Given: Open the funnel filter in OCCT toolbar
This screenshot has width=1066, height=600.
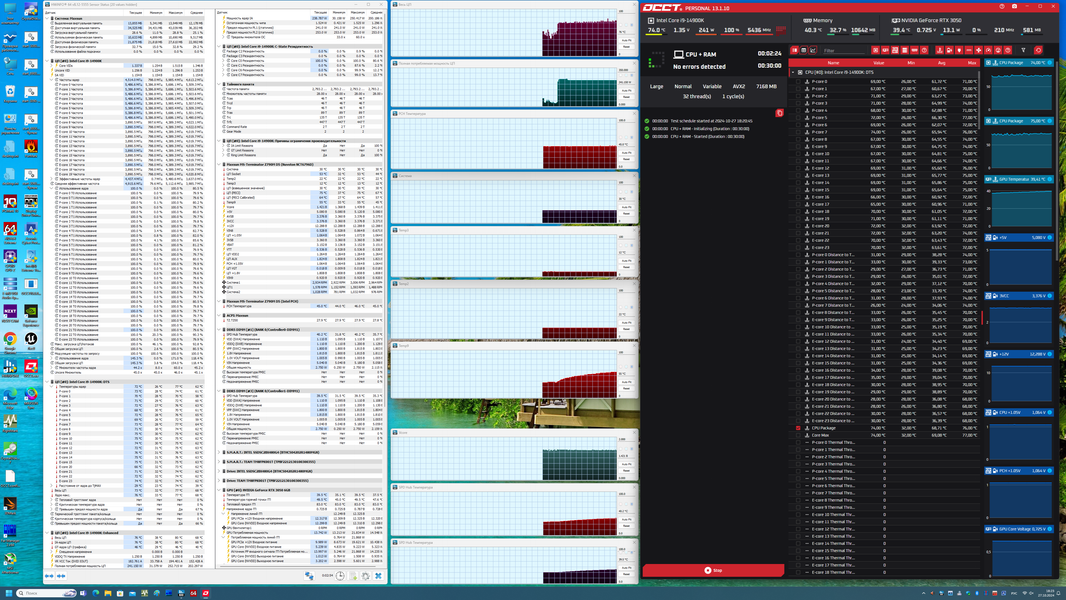Looking at the screenshot, I should click(1023, 50).
